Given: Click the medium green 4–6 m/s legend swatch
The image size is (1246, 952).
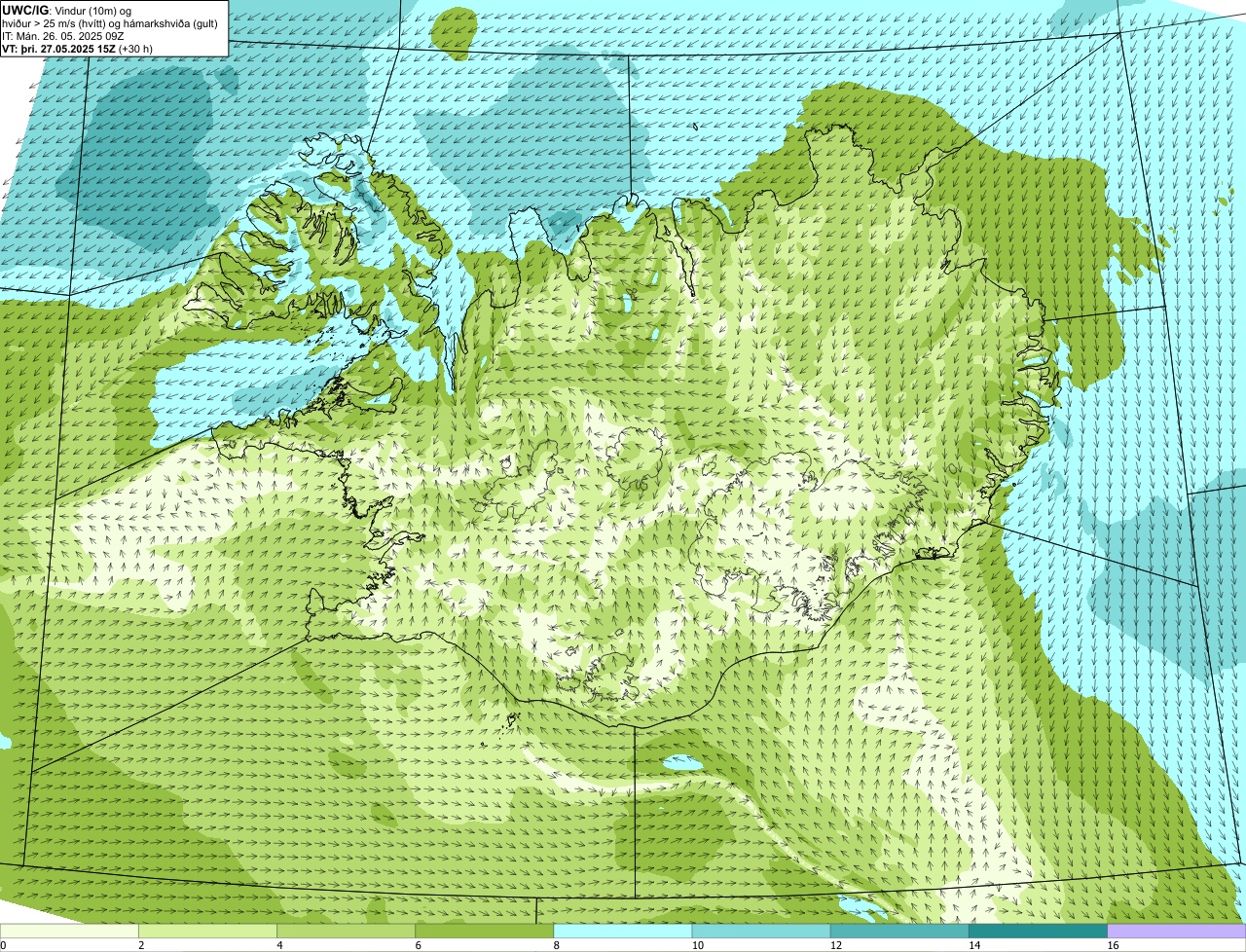Looking at the screenshot, I should [x=346, y=932].
